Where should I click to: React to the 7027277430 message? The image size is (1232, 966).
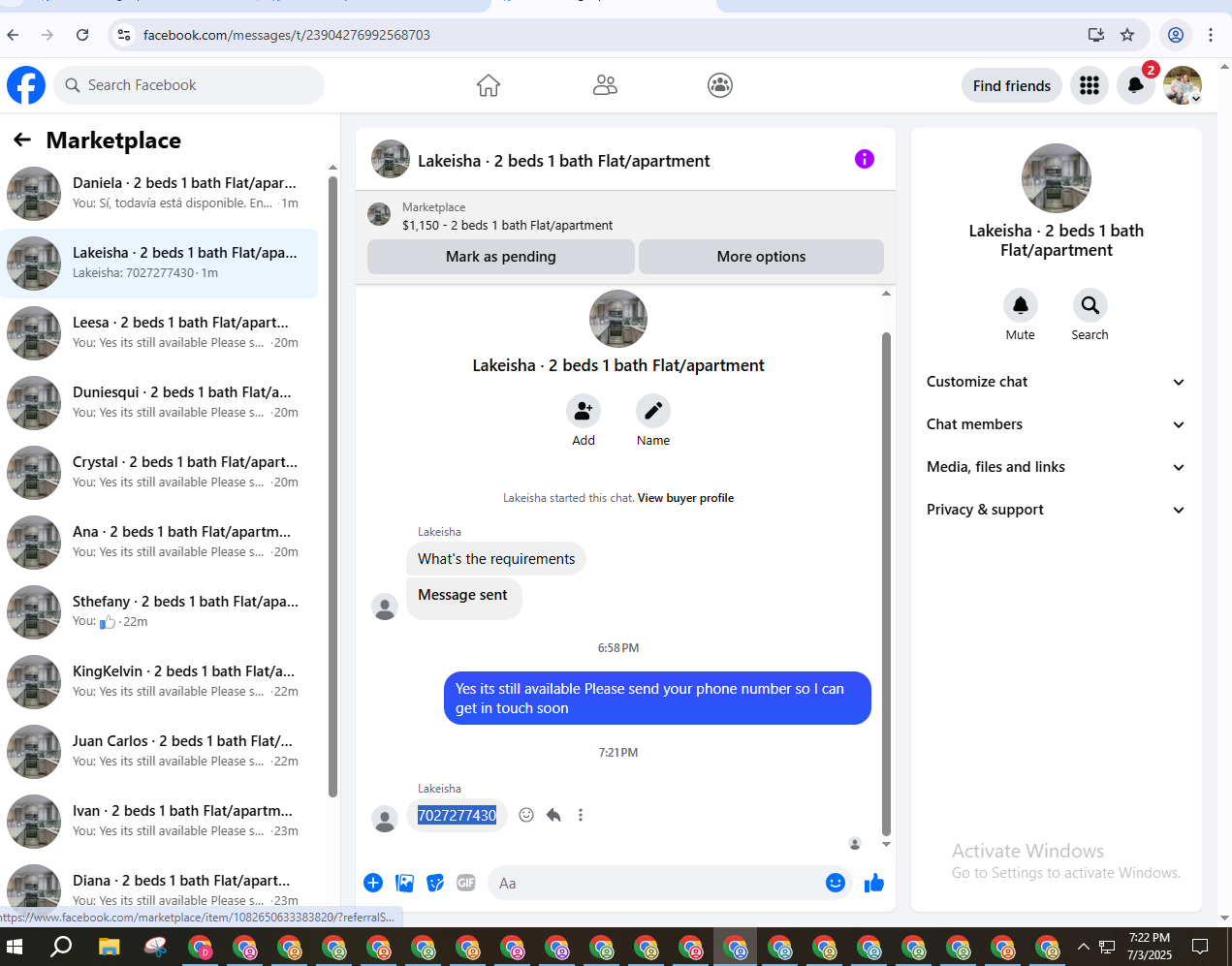526,815
